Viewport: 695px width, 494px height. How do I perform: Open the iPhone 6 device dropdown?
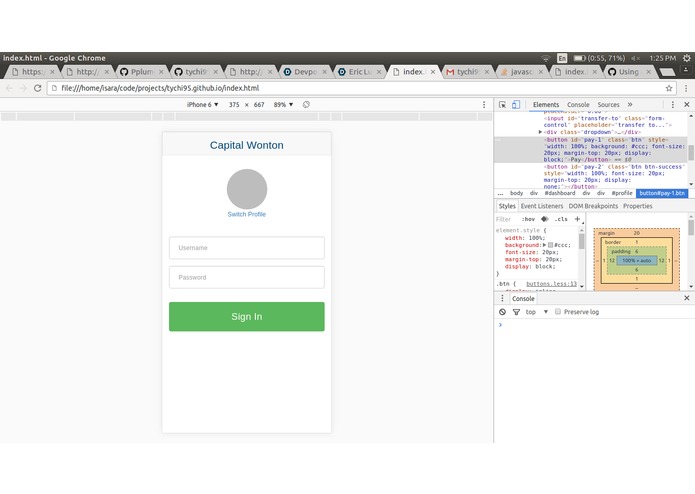click(x=203, y=105)
